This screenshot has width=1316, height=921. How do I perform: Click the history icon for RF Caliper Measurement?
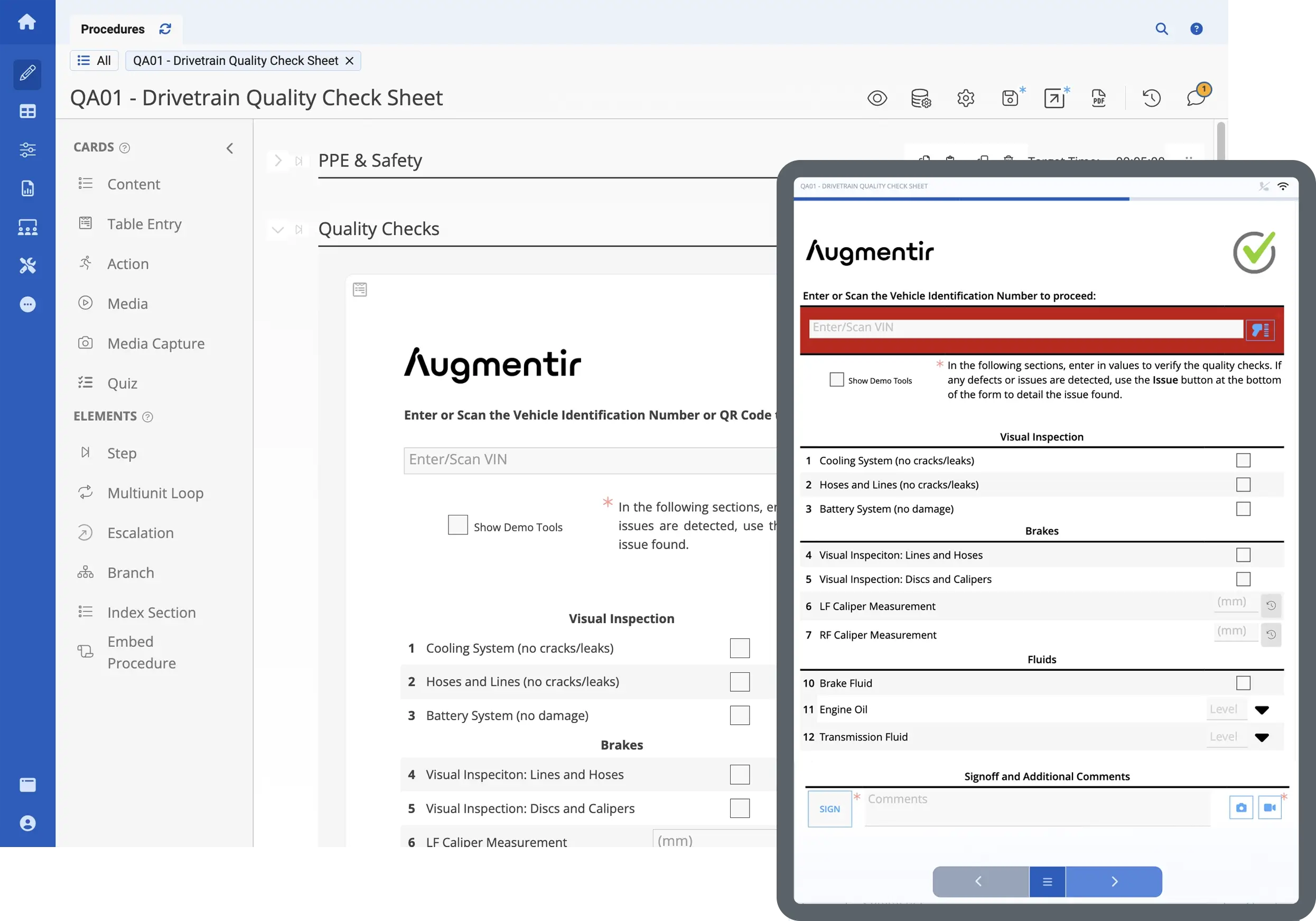(1271, 634)
